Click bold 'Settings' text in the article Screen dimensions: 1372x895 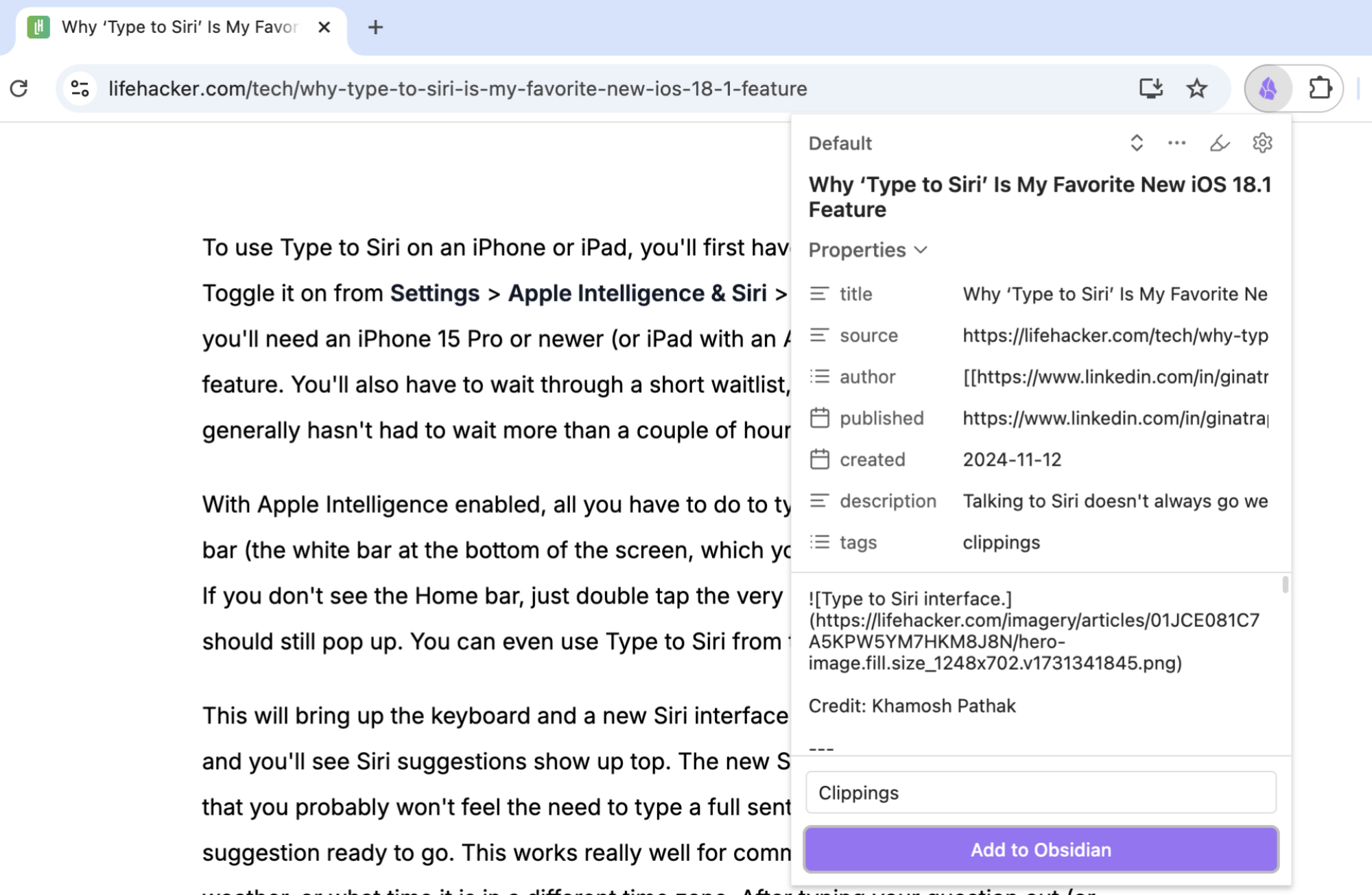435,293
